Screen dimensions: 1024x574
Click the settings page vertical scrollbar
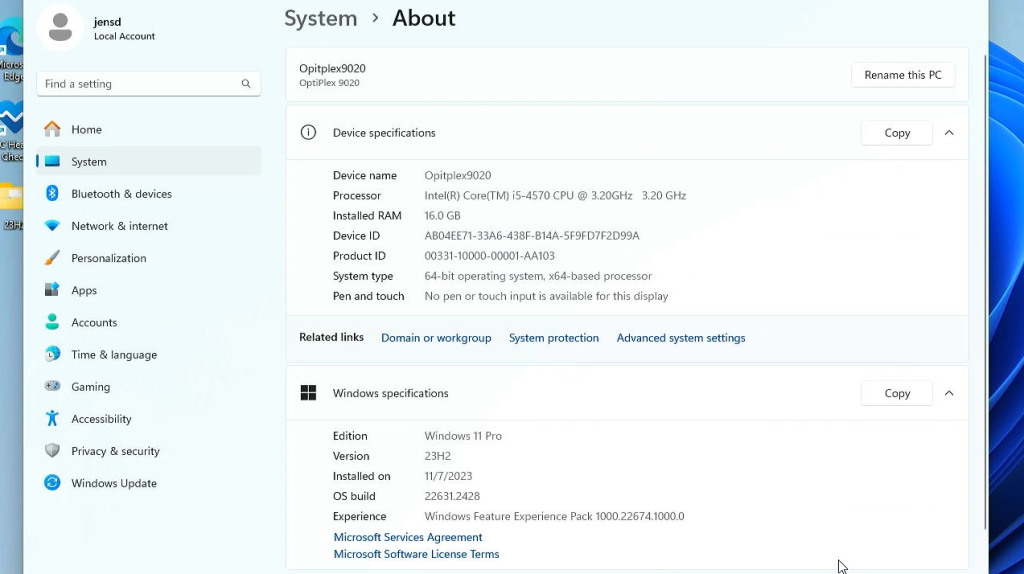pyautogui.click(x=985, y=291)
